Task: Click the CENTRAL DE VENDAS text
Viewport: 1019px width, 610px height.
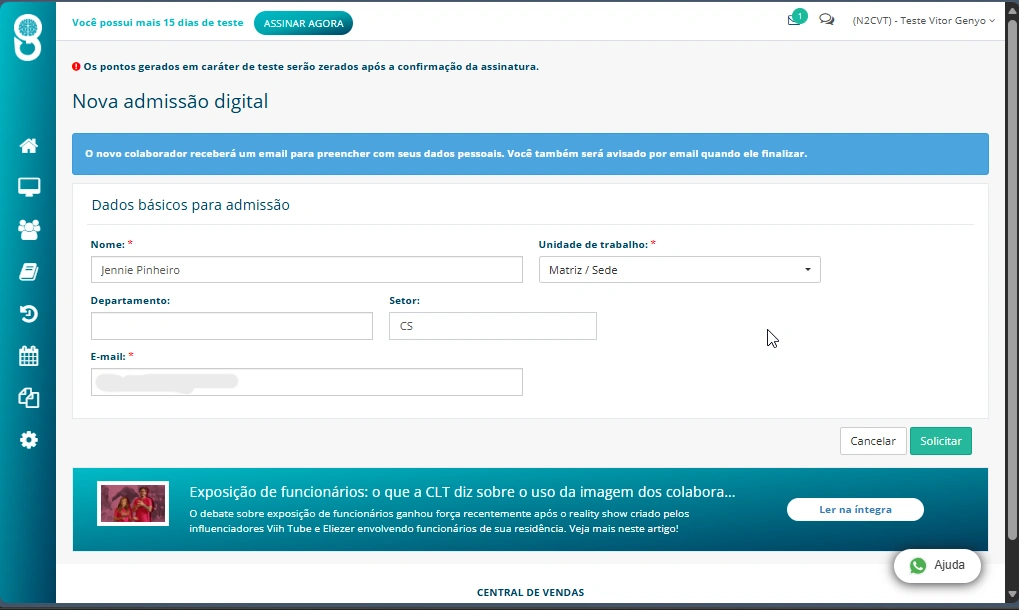Action: pos(530,592)
